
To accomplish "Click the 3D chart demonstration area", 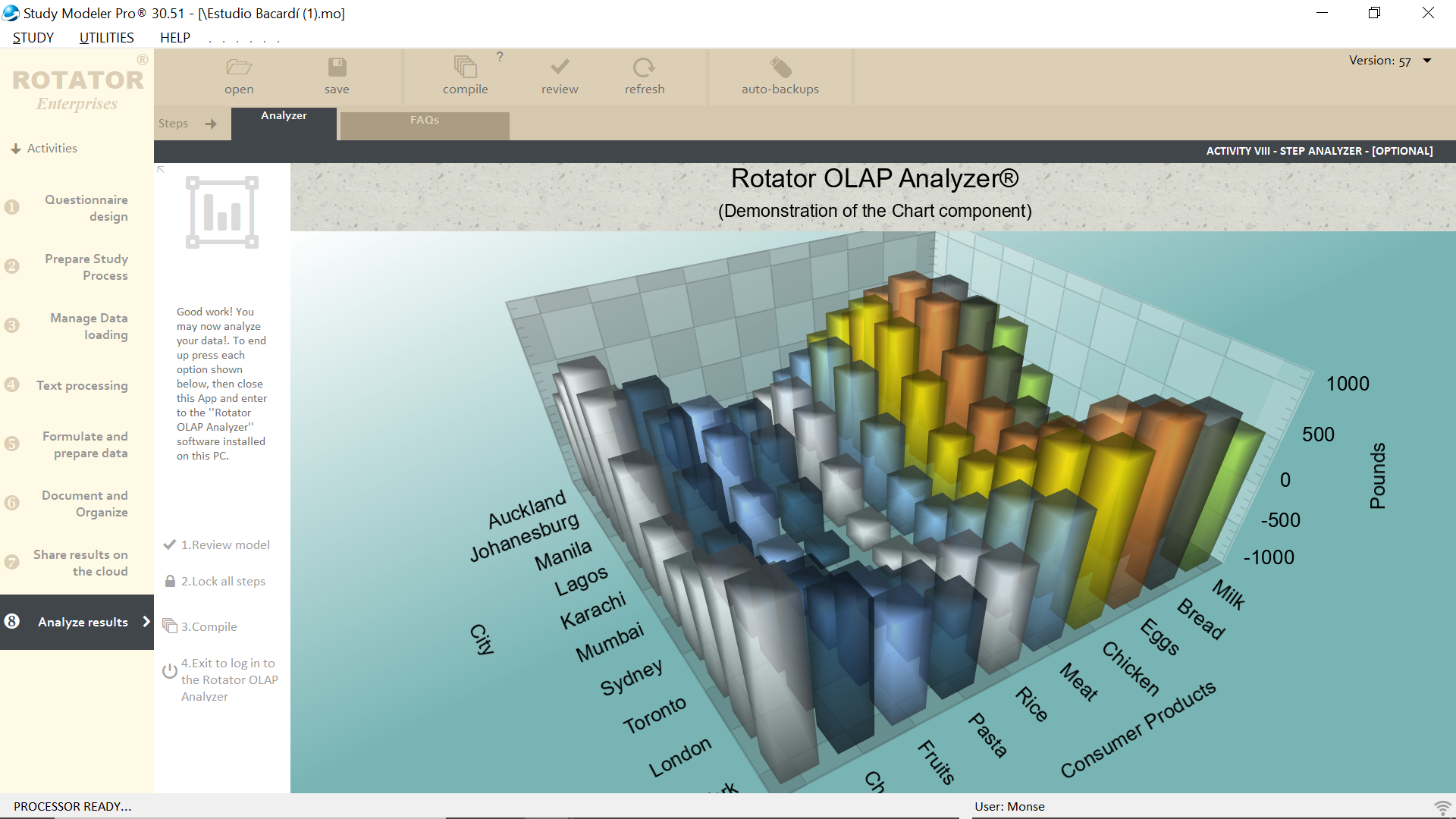I will [x=872, y=508].
